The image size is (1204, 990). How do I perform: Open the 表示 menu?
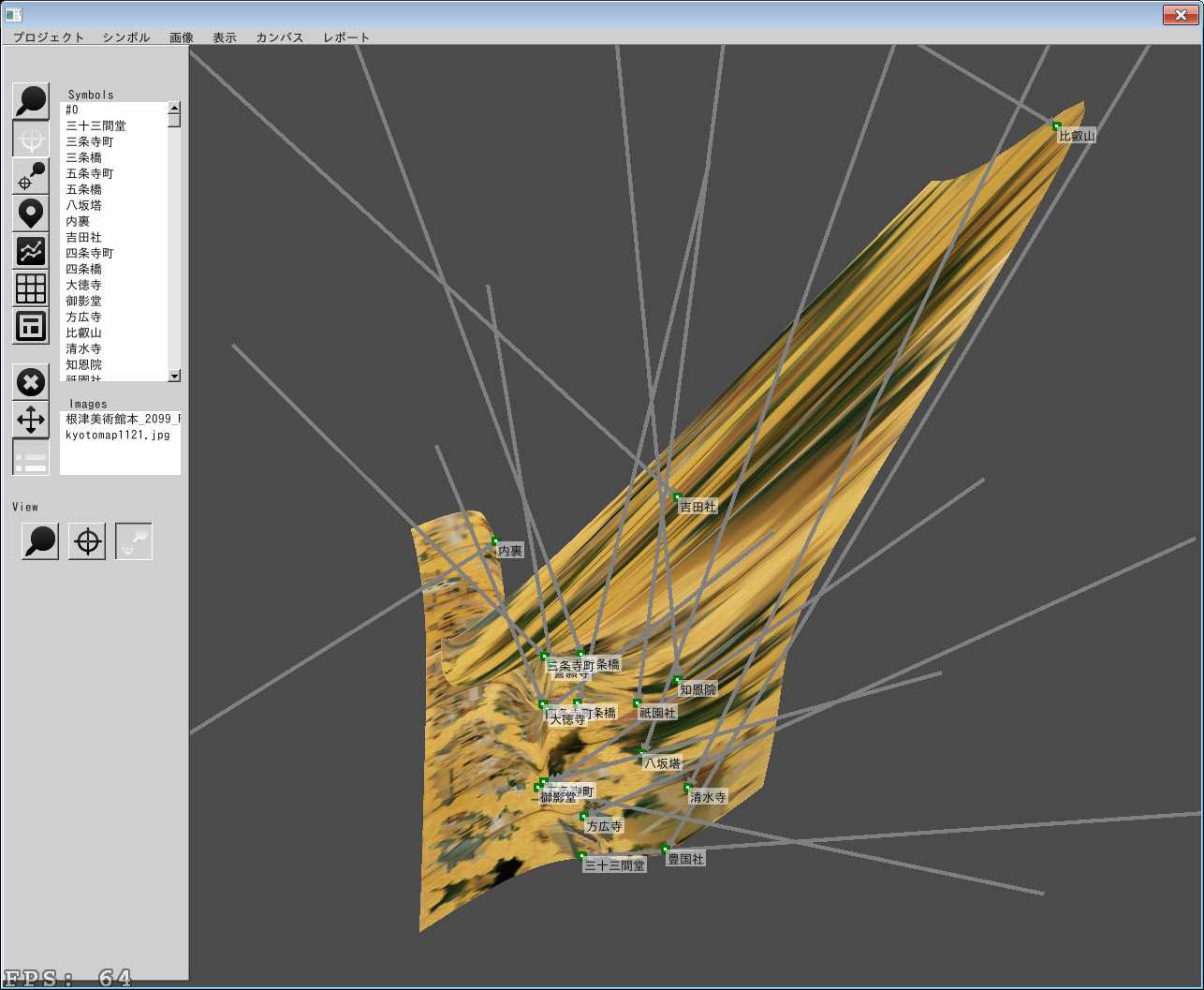click(x=225, y=37)
